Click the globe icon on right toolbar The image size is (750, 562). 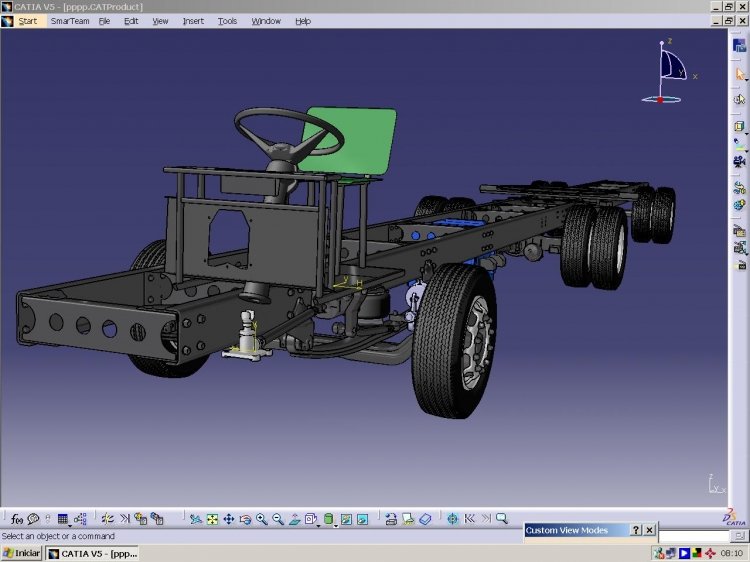coord(739,205)
